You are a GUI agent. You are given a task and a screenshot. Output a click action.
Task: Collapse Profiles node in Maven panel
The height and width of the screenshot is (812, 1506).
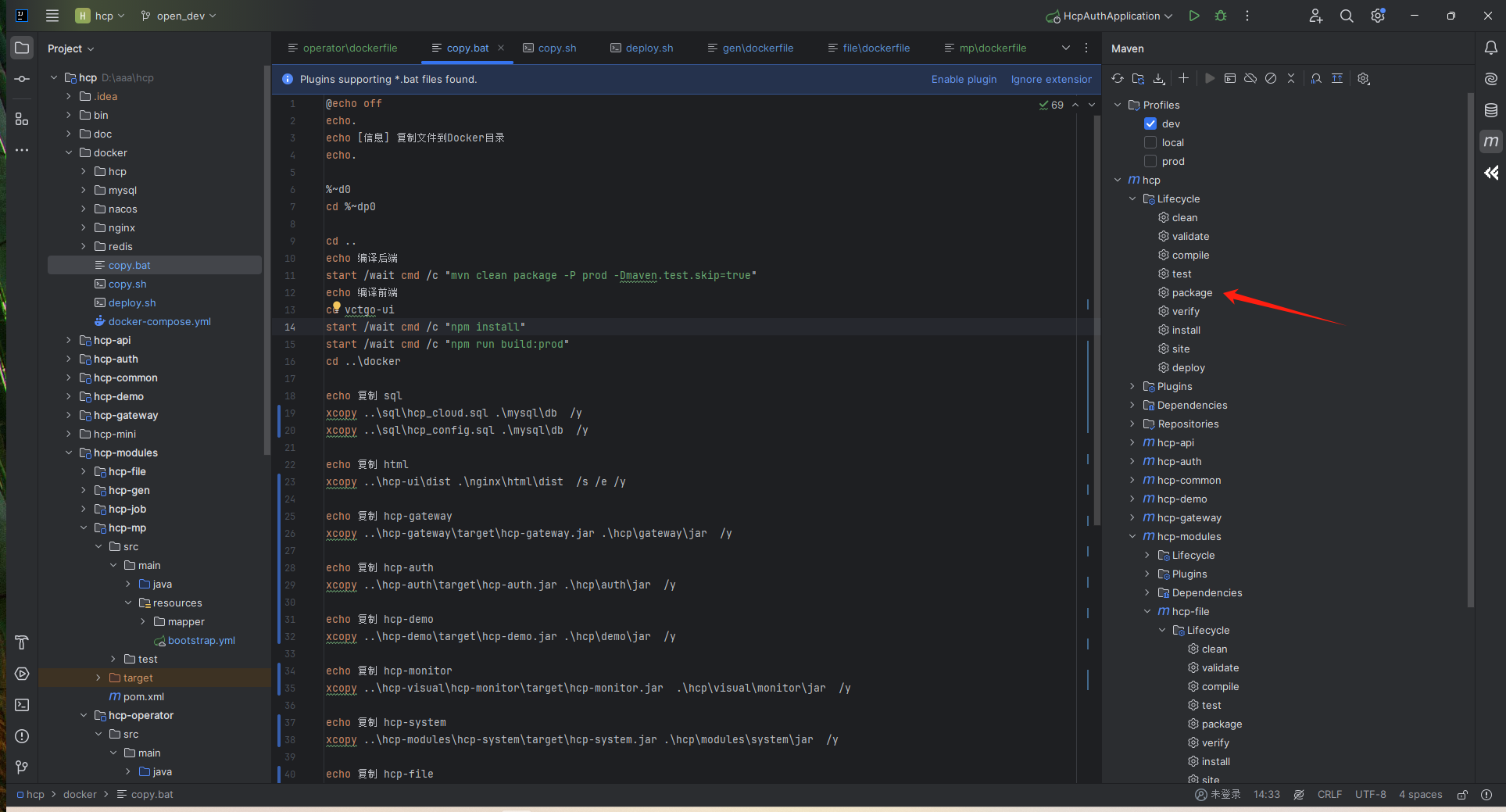(1118, 105)
